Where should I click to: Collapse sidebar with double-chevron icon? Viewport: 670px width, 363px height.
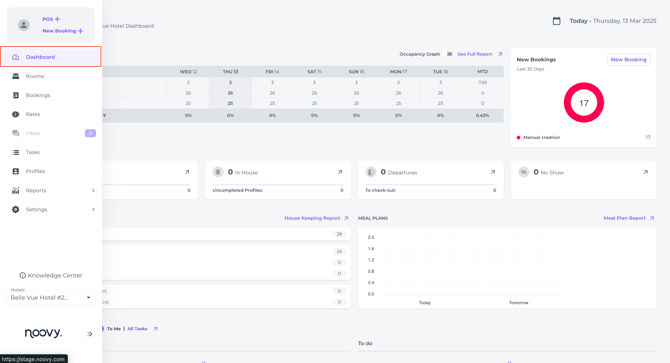[x=89, y=334]
